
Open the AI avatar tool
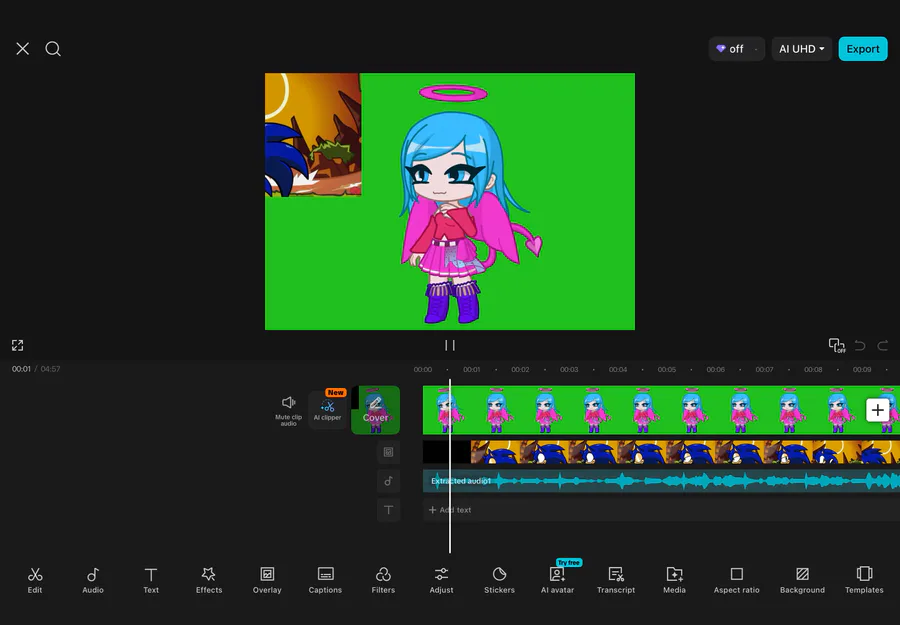(557, 580)
